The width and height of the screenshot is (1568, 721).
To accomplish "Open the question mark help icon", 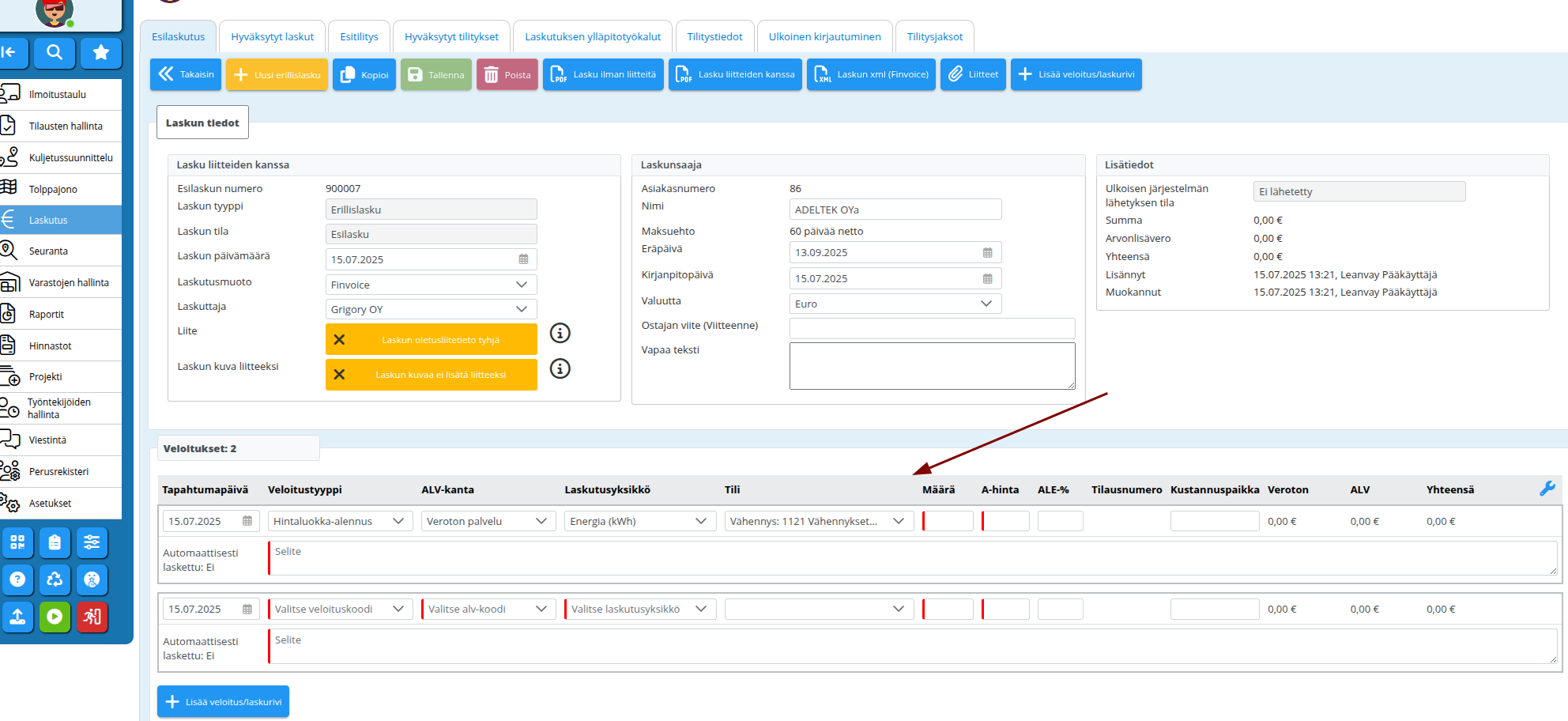I will point(17,579).
